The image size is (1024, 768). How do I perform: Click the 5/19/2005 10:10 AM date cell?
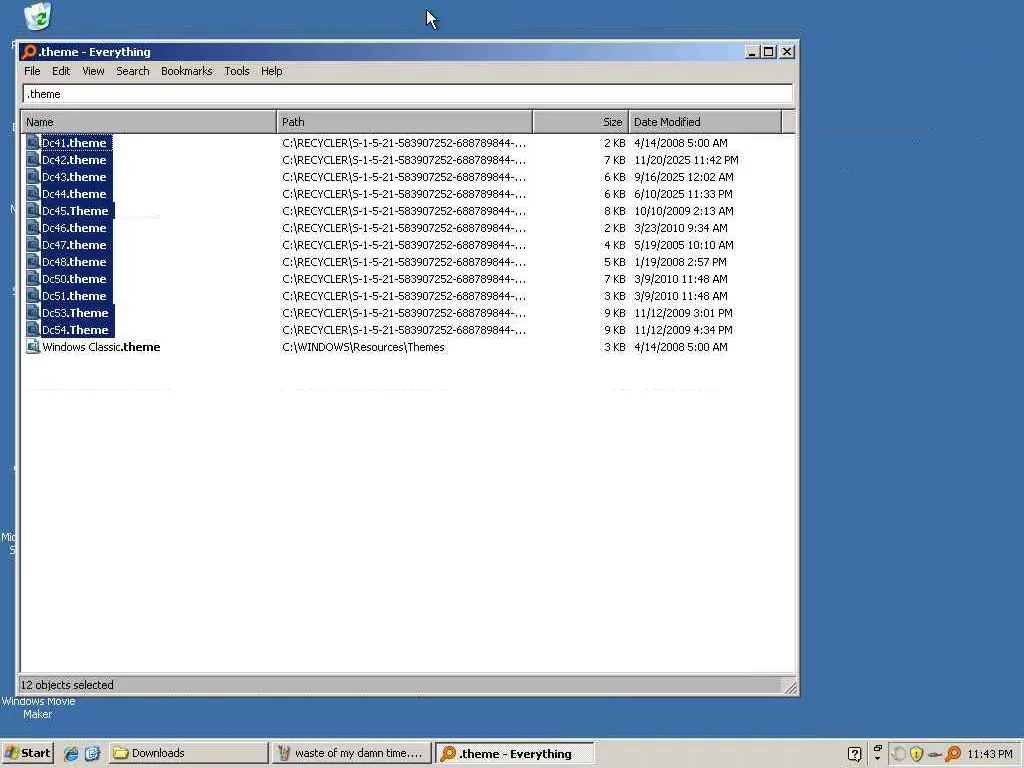tap(684, 245)
